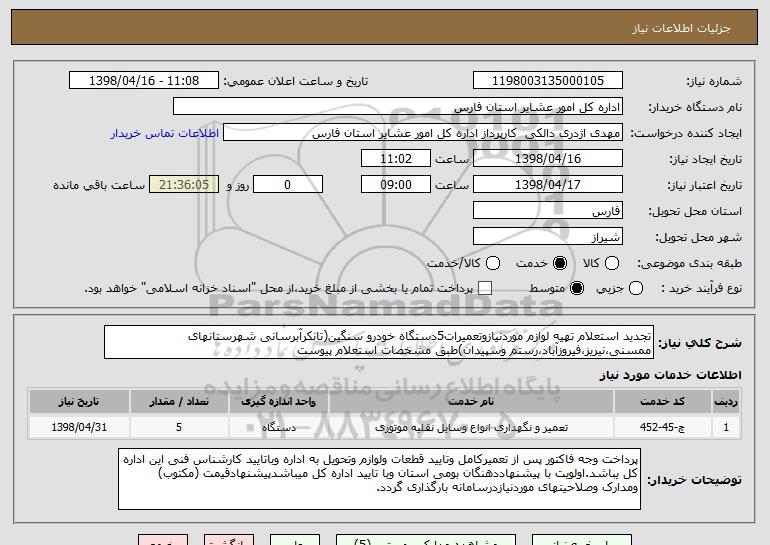
Task: Click the ردیف column header
Action: coord(726,402)
